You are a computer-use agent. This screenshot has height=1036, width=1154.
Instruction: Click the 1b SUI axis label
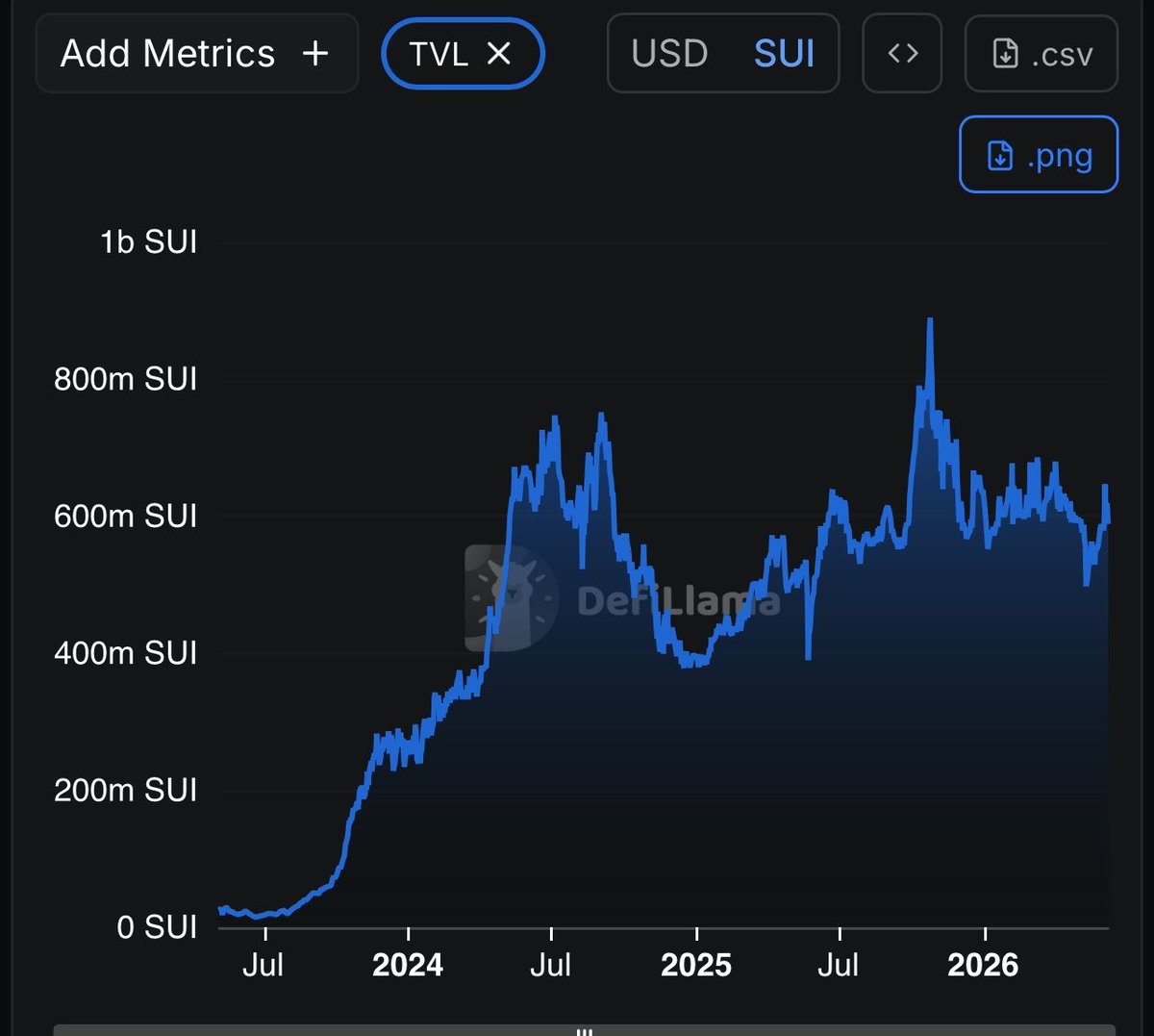click(x=148, y=241)
